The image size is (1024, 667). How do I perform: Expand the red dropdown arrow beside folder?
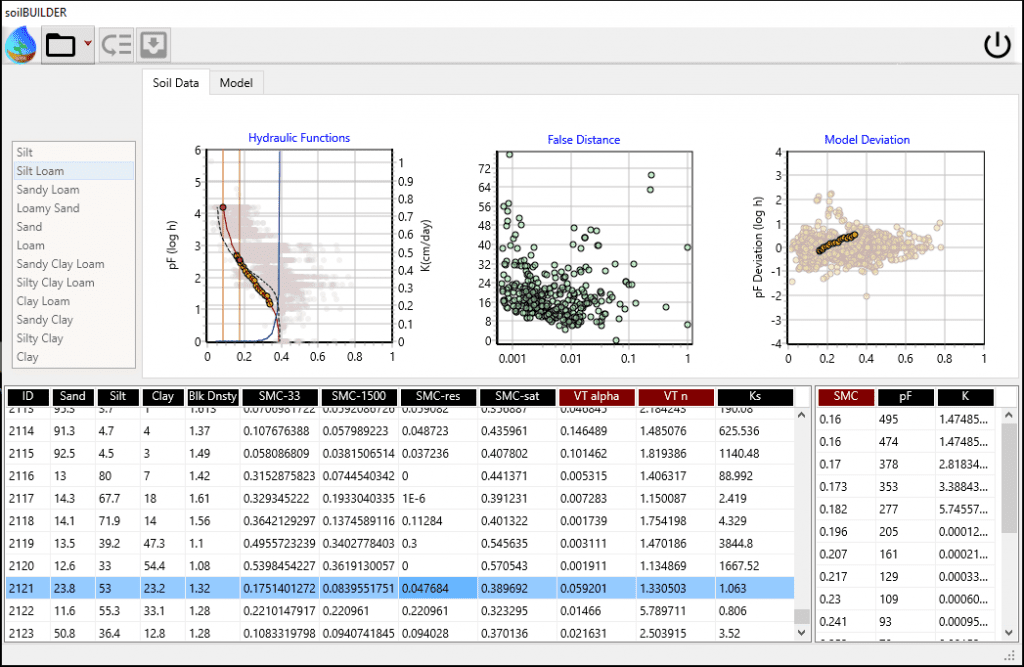(88, 44)
